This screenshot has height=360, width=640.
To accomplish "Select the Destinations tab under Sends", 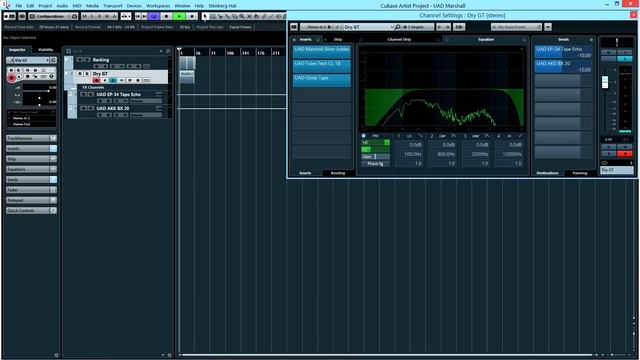I will tap(547, 173).
